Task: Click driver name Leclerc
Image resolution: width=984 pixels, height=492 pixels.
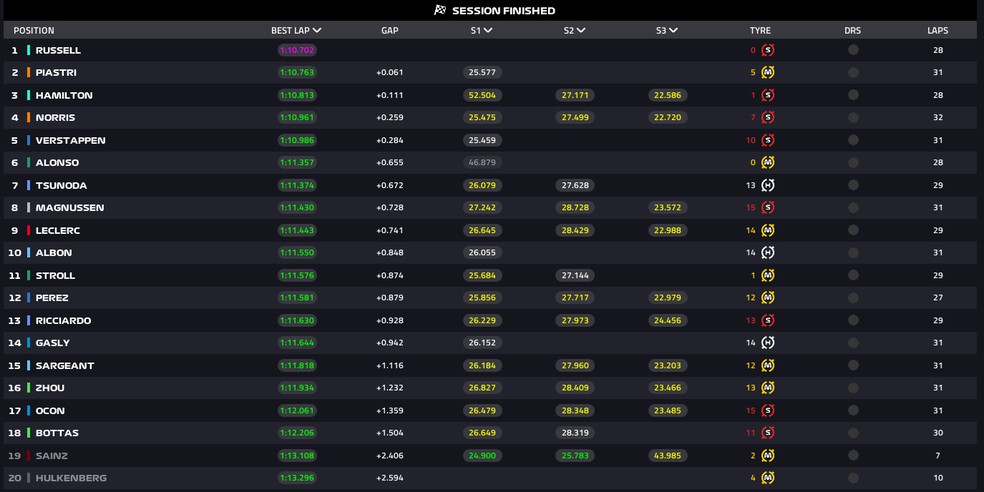Action: pyautogui.click(x=58, y=230)
